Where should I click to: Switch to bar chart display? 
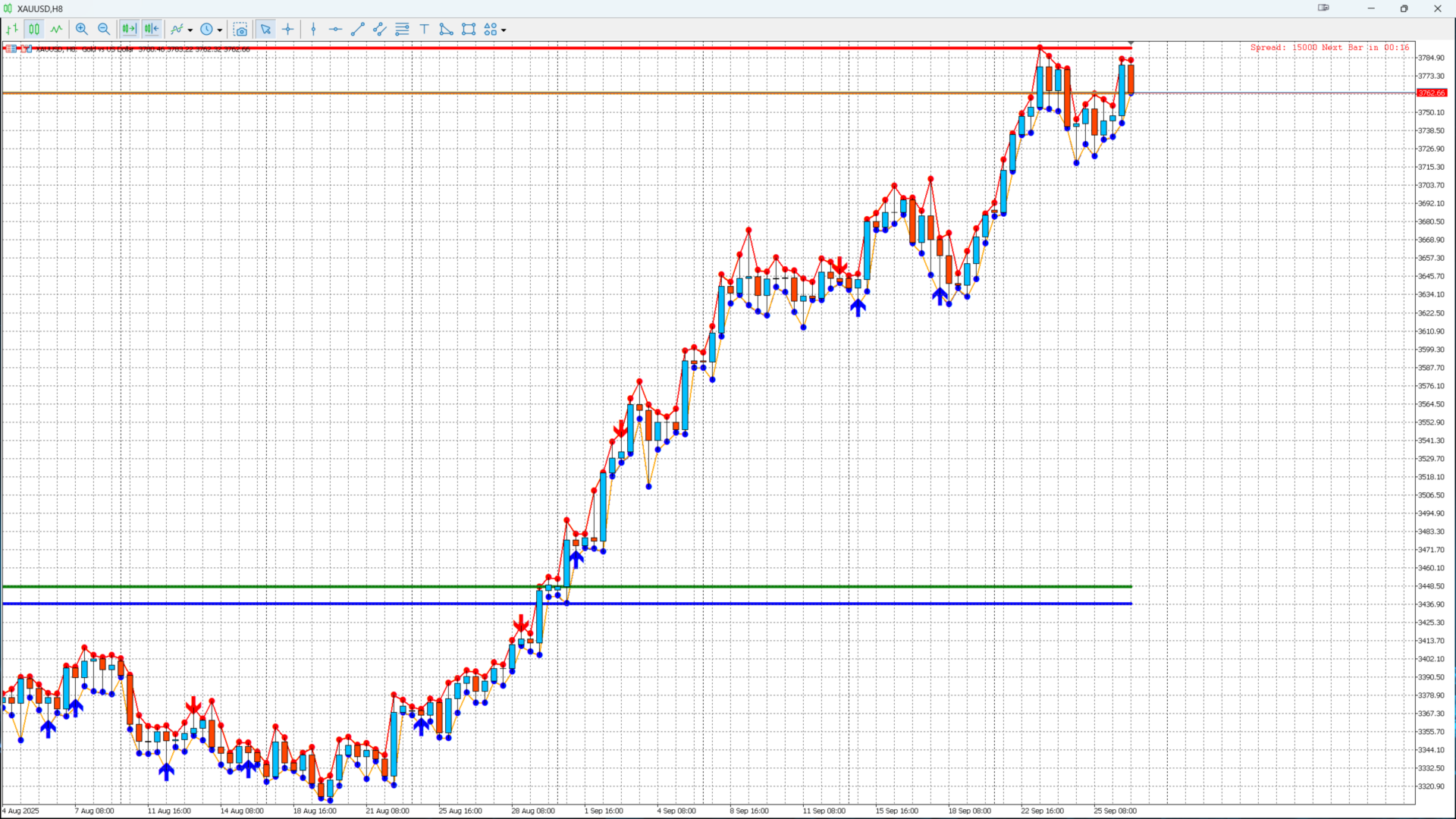pos(12,30)
